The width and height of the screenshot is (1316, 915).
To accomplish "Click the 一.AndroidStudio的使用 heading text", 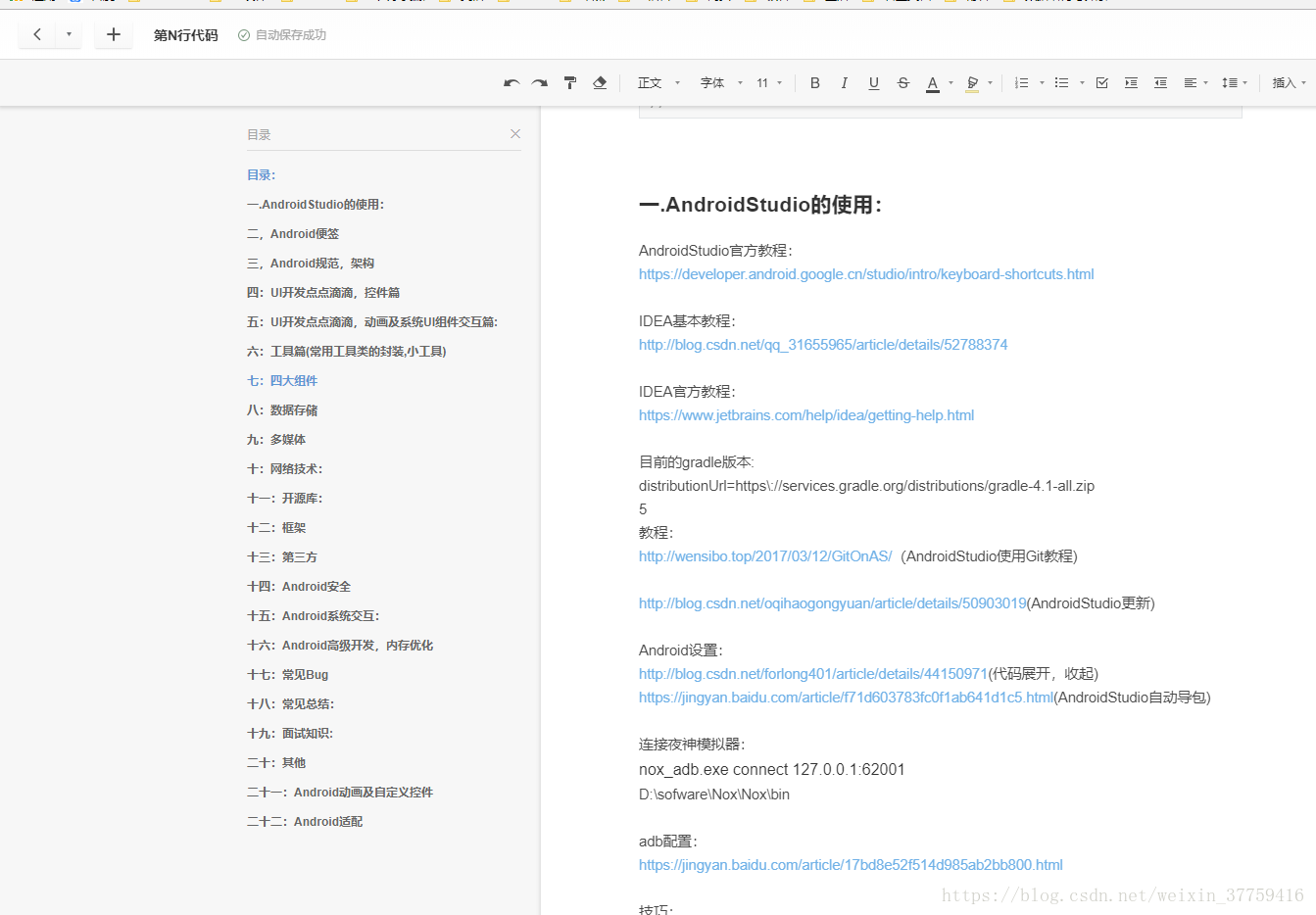I will (760, 205).
